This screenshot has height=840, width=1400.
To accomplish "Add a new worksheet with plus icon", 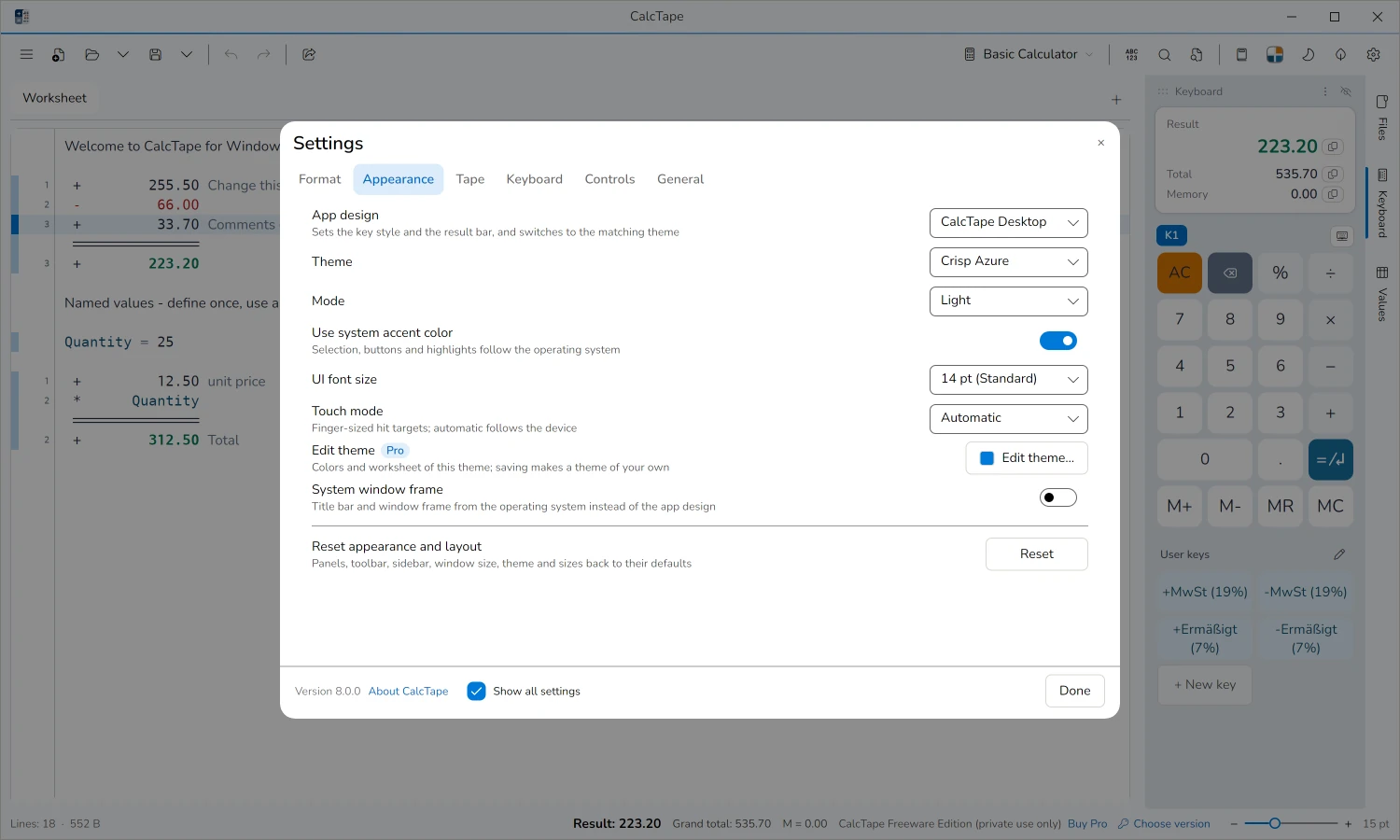I will (1116, 99).
